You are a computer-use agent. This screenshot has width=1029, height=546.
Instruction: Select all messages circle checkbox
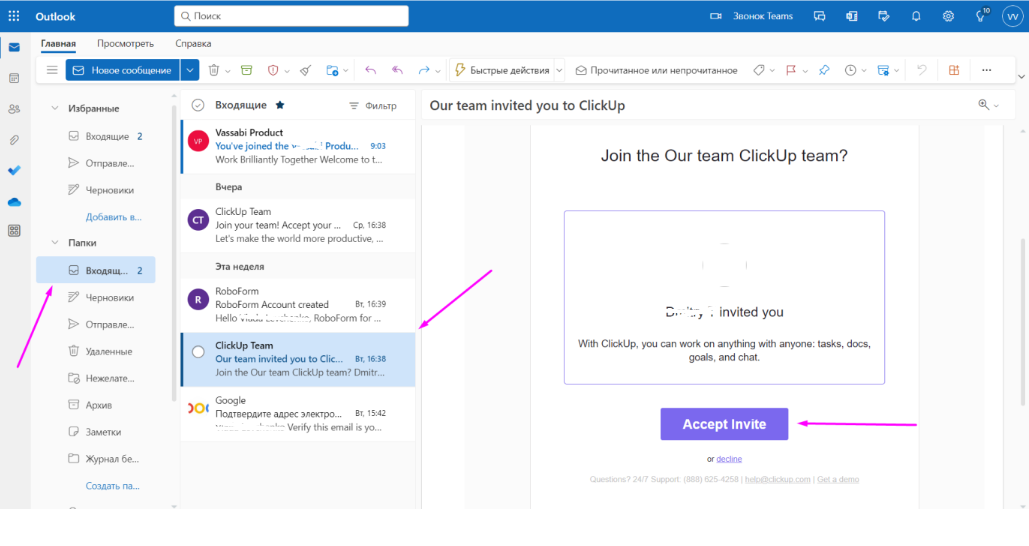tap(198, 105)
